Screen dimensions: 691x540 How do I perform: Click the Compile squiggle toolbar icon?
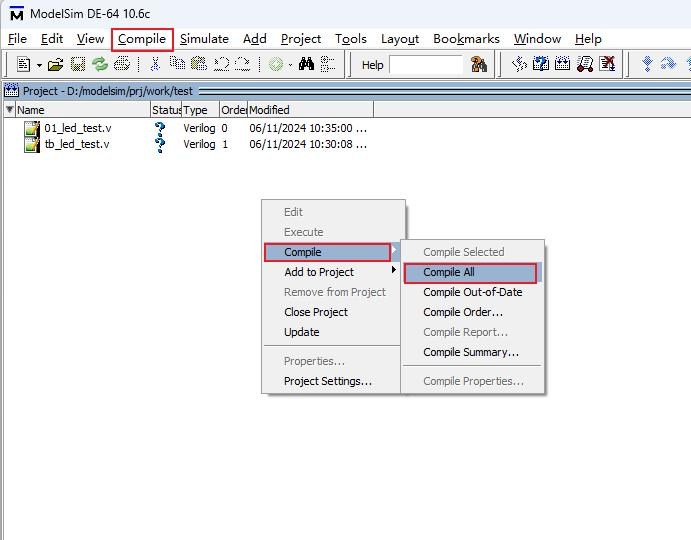tap(519, 64)
